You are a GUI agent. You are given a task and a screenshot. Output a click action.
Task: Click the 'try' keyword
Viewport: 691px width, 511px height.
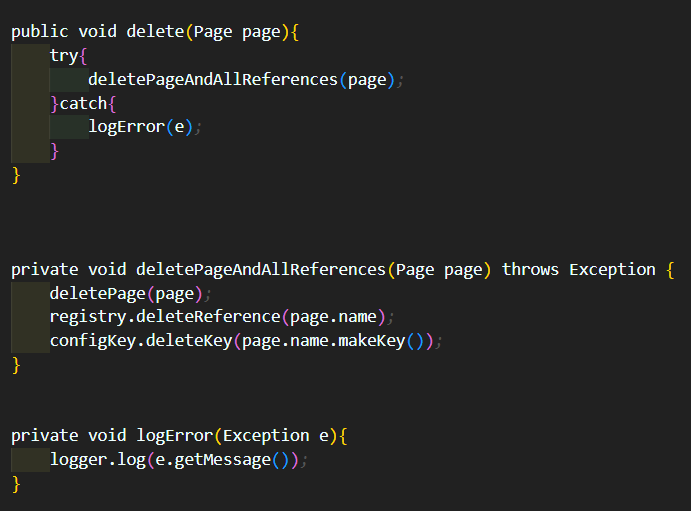coord(64,56)
